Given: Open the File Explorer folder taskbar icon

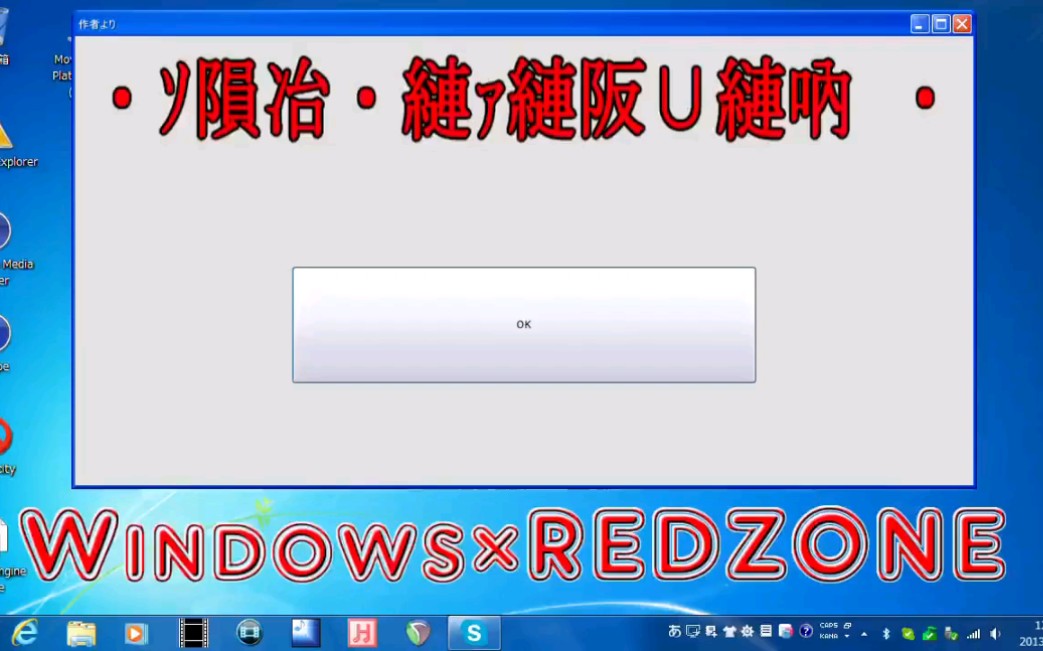Looking at the screenshot, I should point(81,633).
